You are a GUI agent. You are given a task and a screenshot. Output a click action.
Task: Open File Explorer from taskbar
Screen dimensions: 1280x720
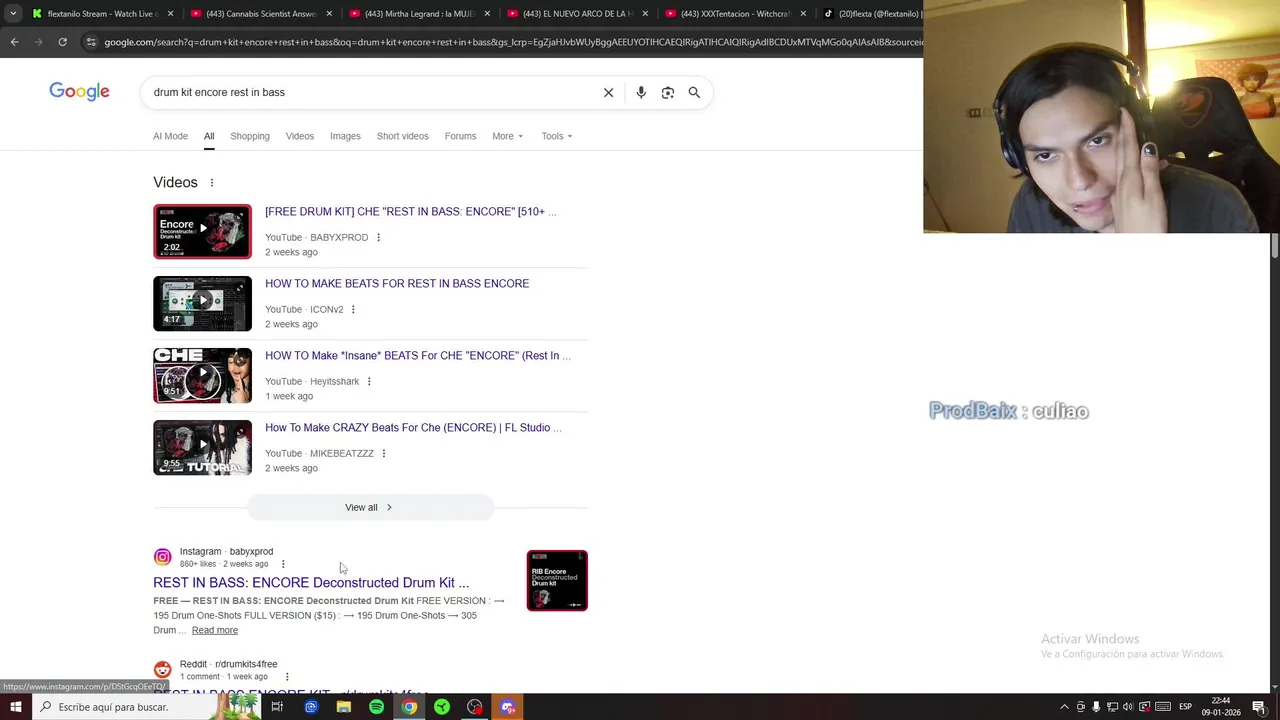point(343,707)
